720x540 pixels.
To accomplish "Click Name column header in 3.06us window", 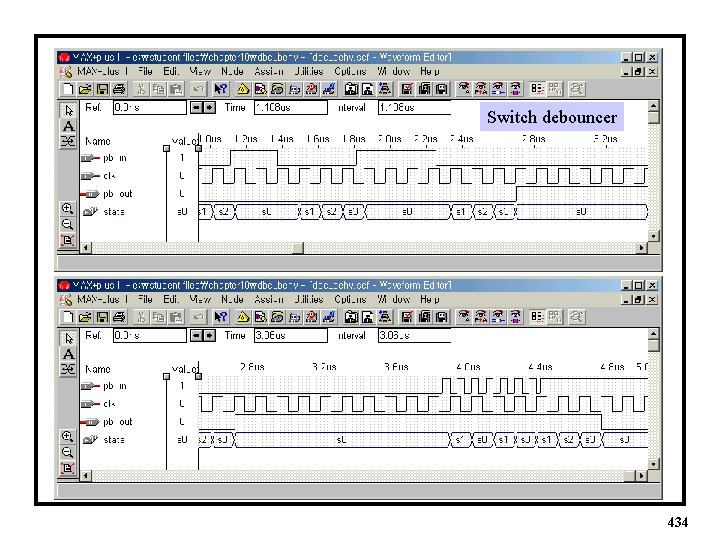I will pyautogui.click(x=98, y=369).
